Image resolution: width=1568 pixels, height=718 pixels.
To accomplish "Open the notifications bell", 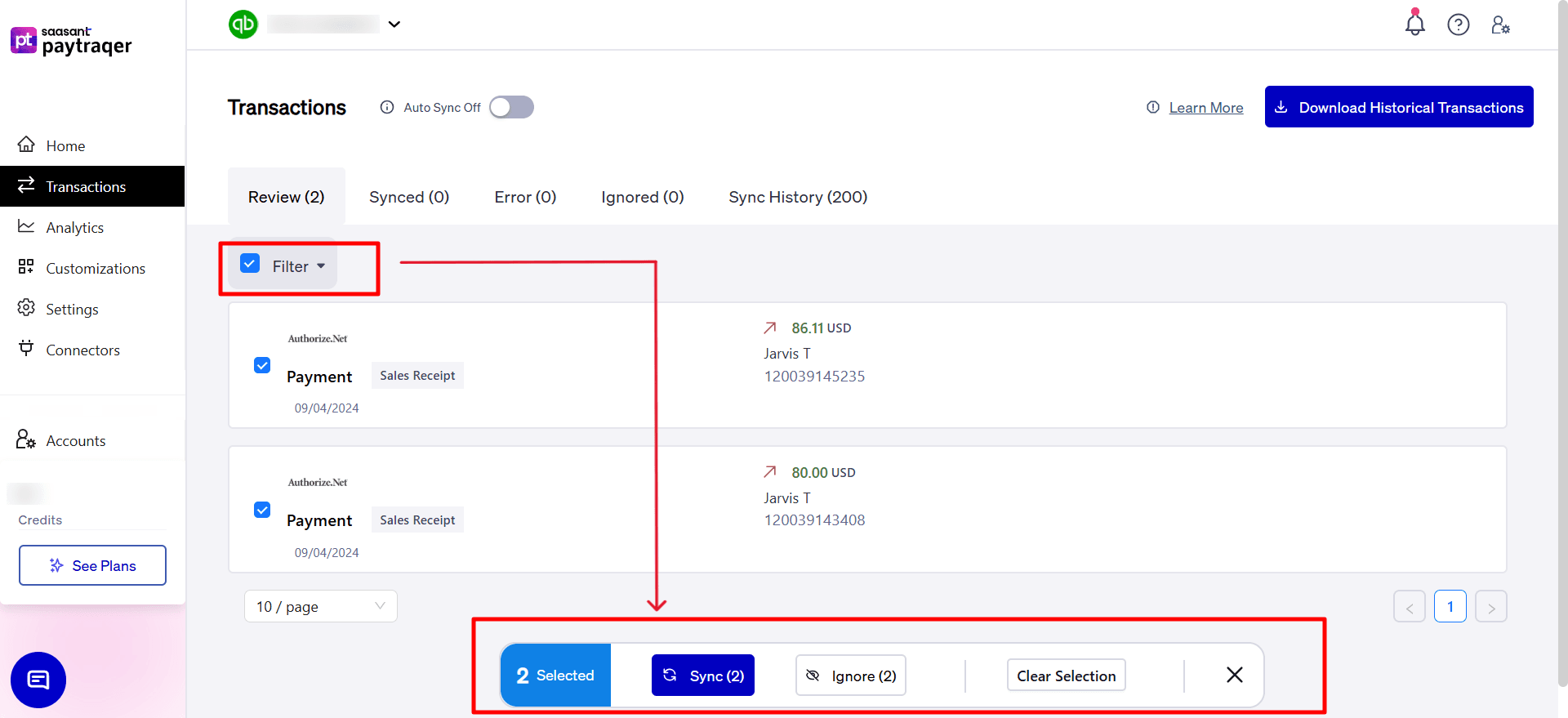I will (1414, 24).
